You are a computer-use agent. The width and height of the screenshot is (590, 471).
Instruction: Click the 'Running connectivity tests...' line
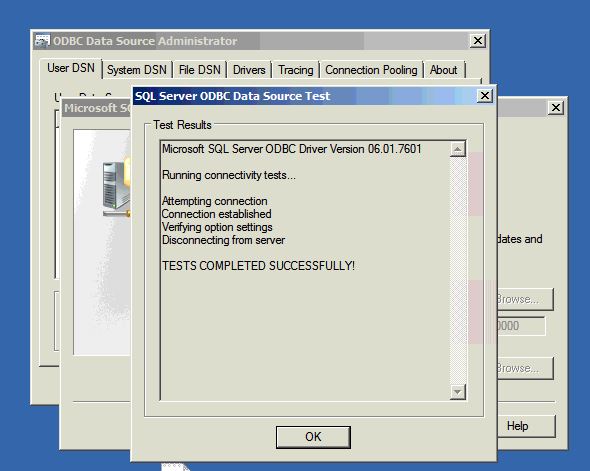point(229,175)
